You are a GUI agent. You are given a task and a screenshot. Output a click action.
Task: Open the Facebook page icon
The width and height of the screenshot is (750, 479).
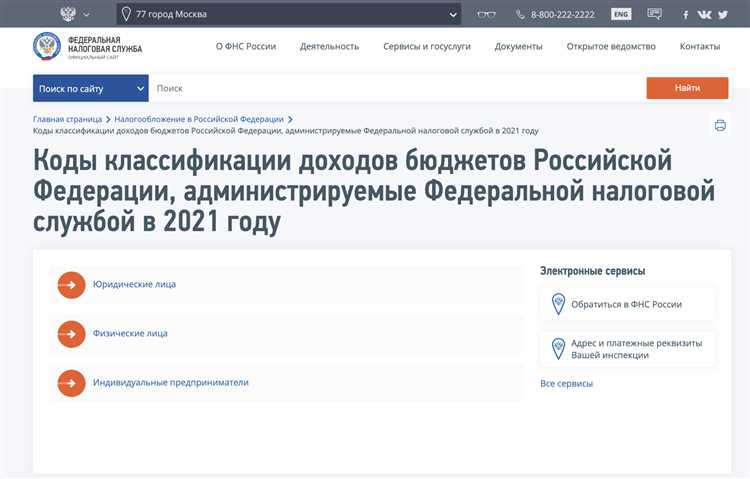(685, 15)
